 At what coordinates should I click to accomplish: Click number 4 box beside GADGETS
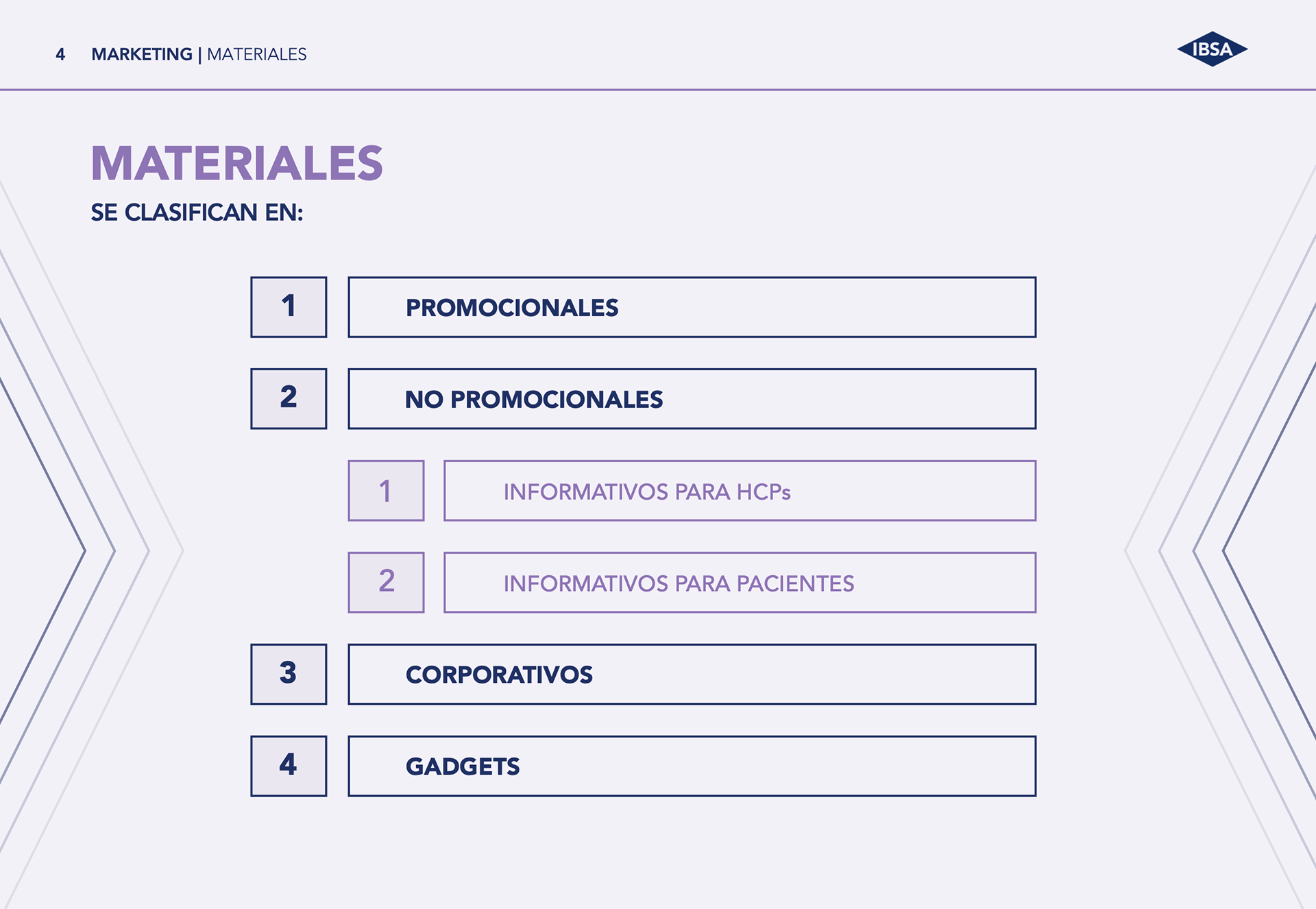(289, 766)
